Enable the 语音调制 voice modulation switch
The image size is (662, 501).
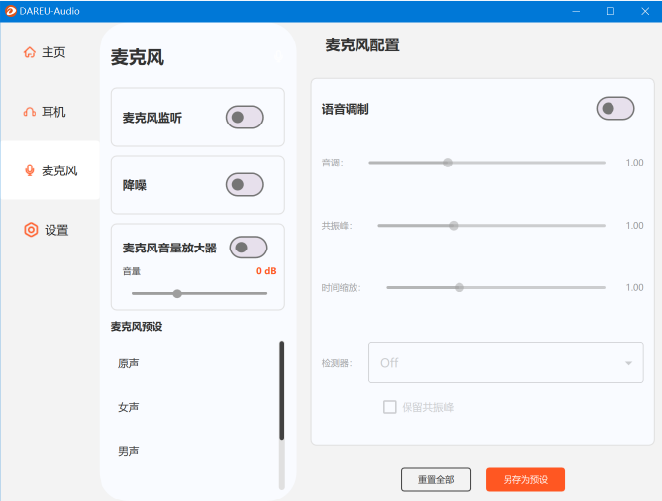pos(615,108)
